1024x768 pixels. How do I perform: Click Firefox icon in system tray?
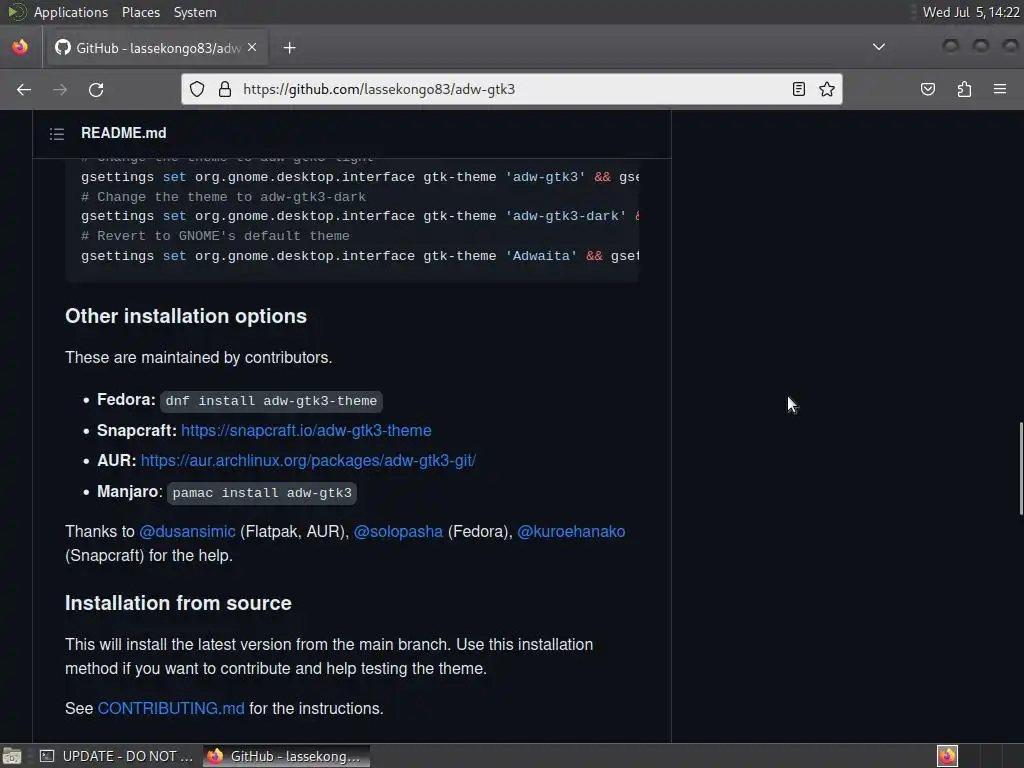click(x=948, y=756)
